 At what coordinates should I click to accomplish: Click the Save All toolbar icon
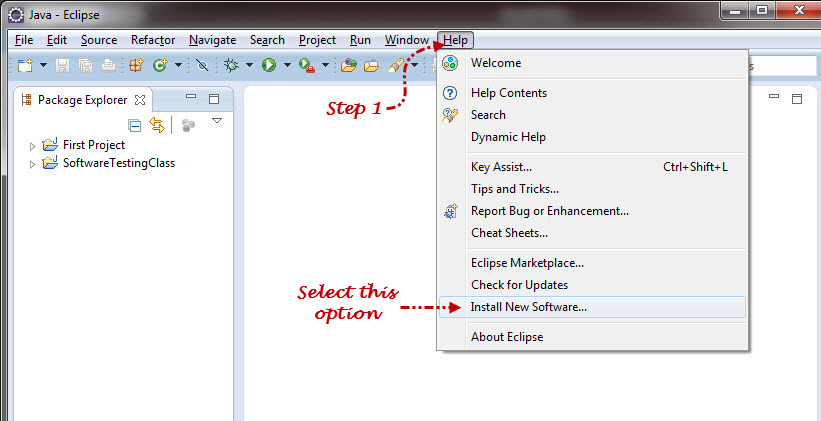(x=85, y=65)
